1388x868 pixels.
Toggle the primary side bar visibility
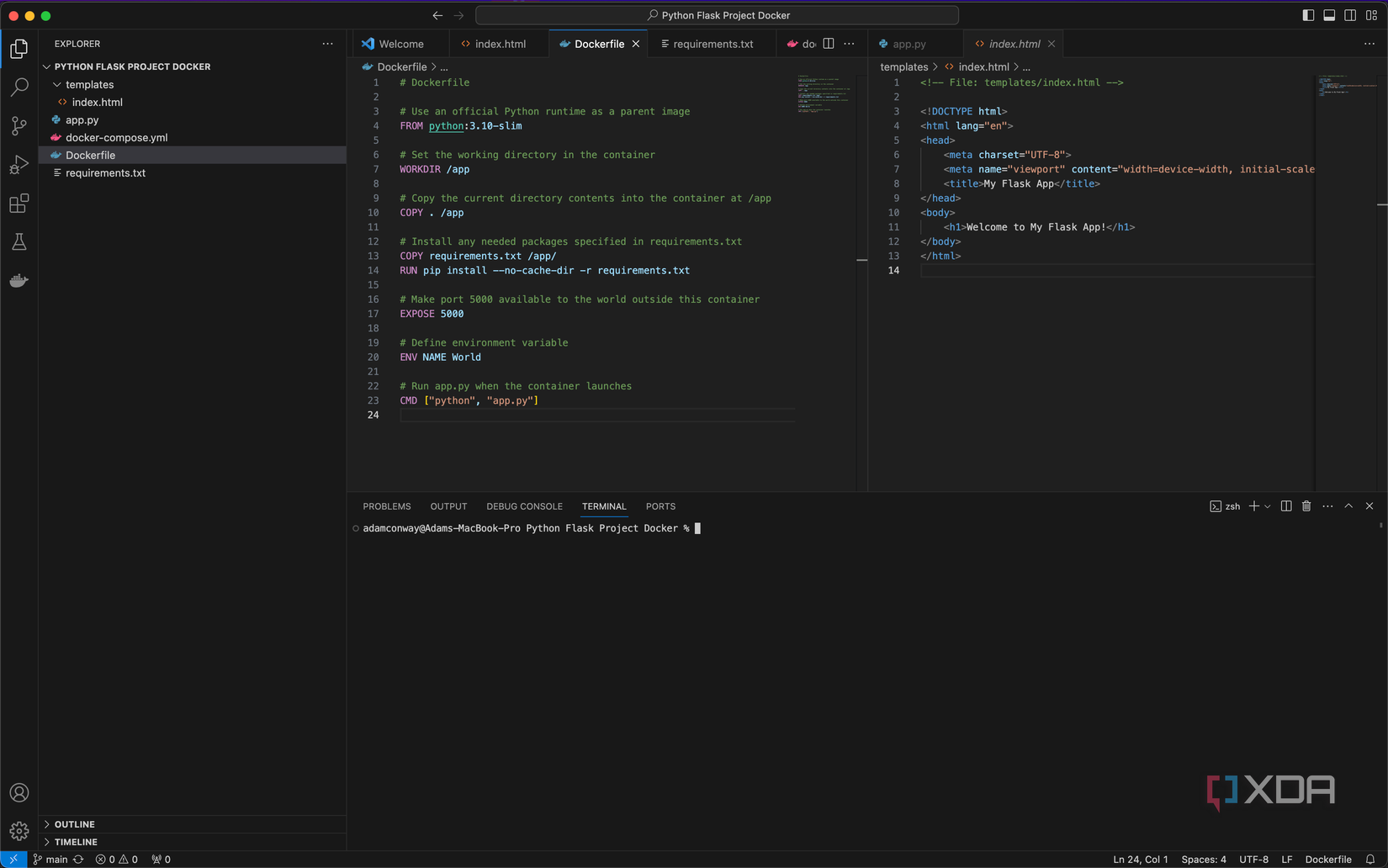pyautogui.click(x=1308, y=15)
